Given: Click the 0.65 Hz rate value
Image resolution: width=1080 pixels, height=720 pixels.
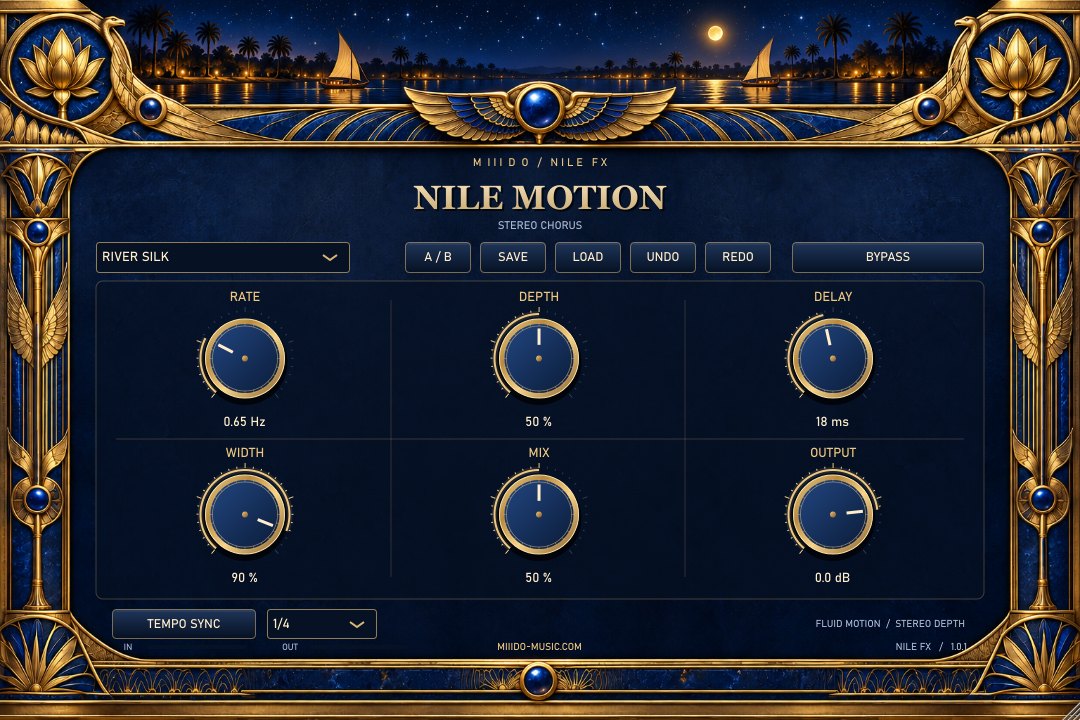Looking at the screenshot, I should 245,422.
